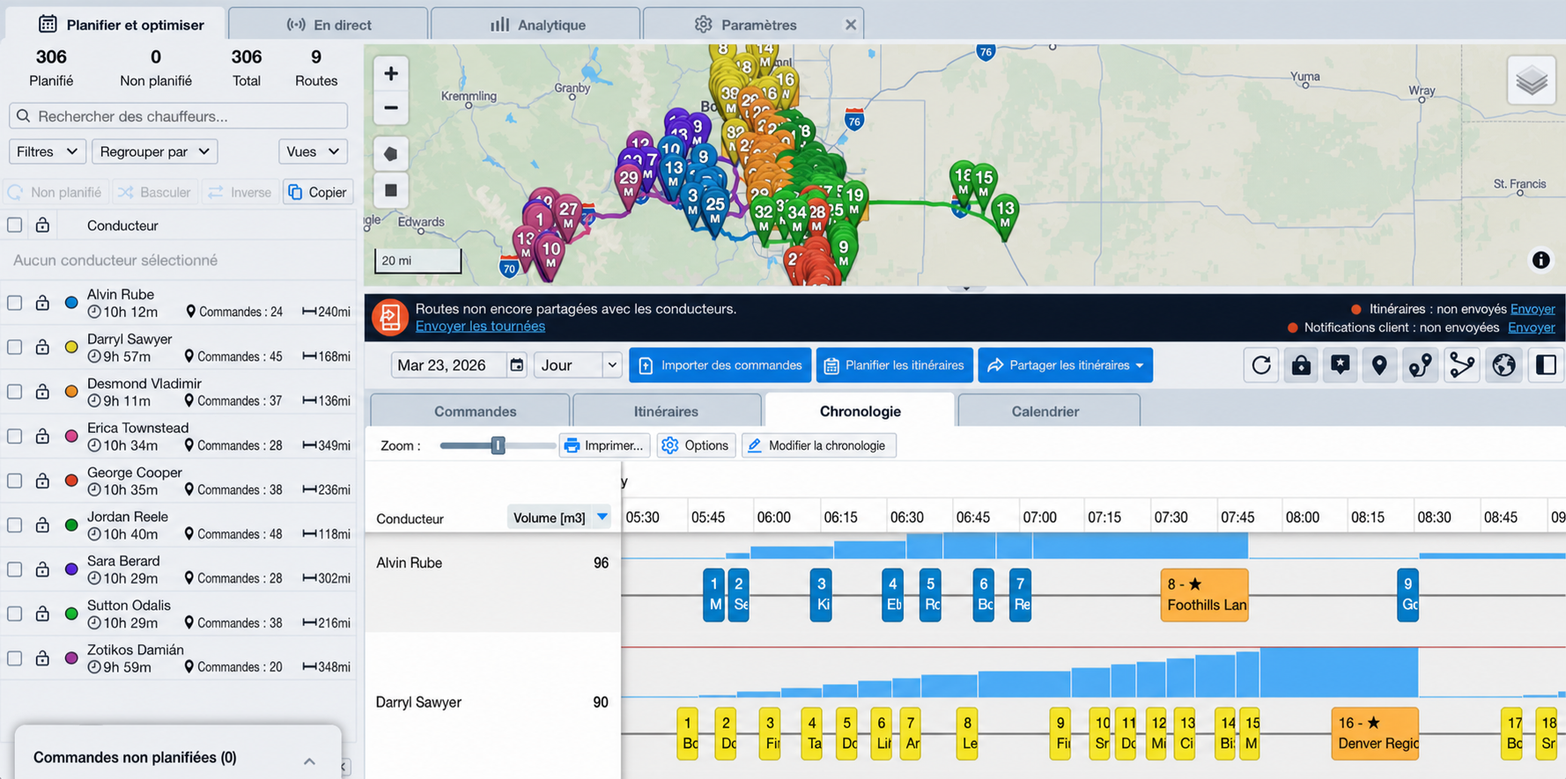Screen dimensions: 1566x779
Task: Switch to the Itinéraires tab
Action: 666,411
